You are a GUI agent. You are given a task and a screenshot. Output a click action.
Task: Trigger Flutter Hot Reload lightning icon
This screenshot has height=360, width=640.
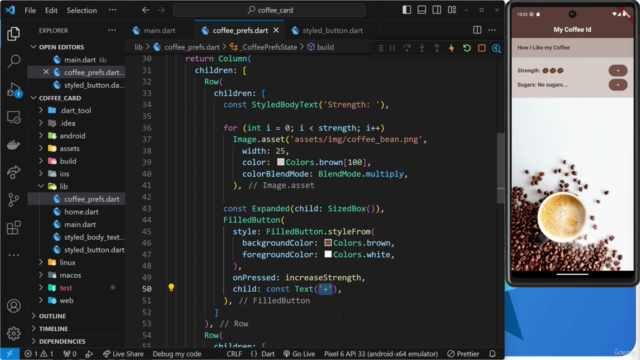(451, 48)
